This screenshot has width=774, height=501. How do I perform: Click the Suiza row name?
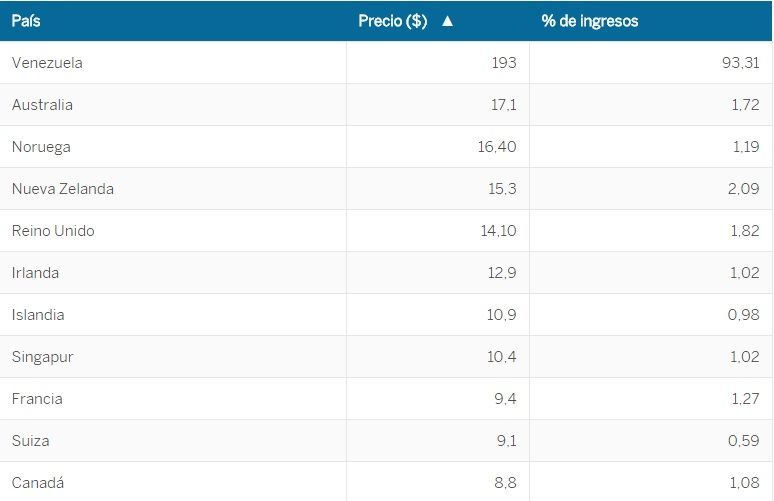click(30, 441)
